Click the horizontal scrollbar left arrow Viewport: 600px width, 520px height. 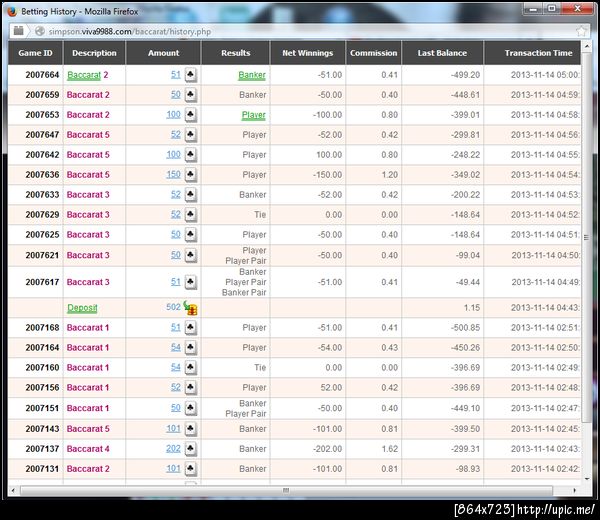click(13, 490)
